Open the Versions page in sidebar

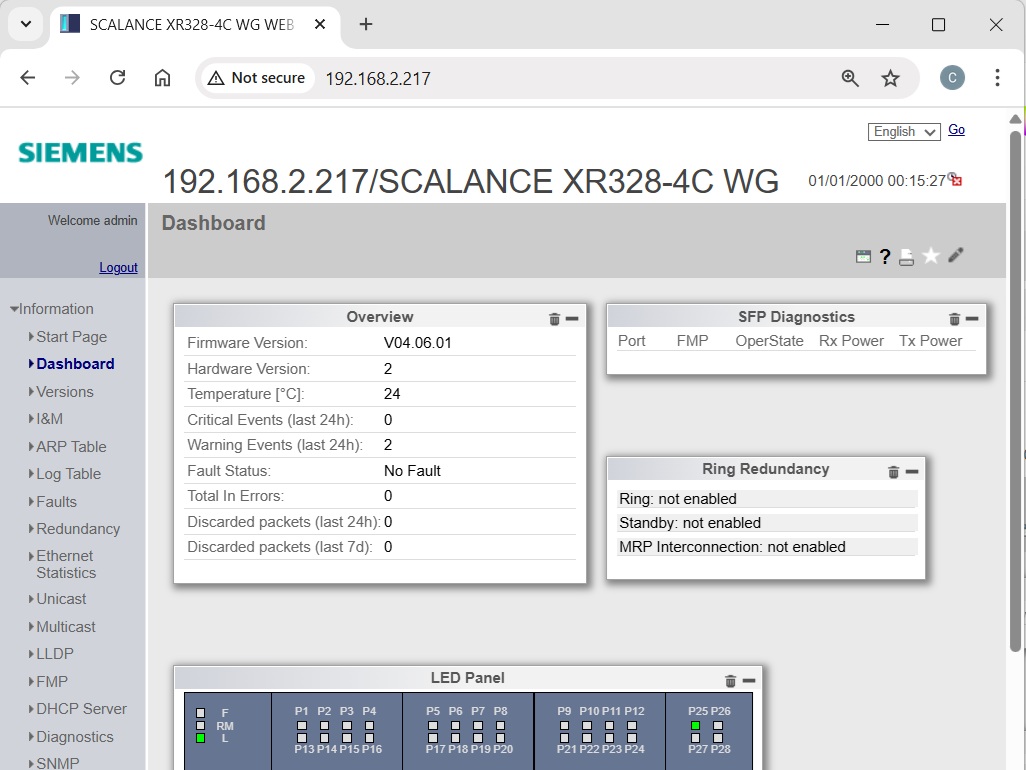[x=65, y=392]
